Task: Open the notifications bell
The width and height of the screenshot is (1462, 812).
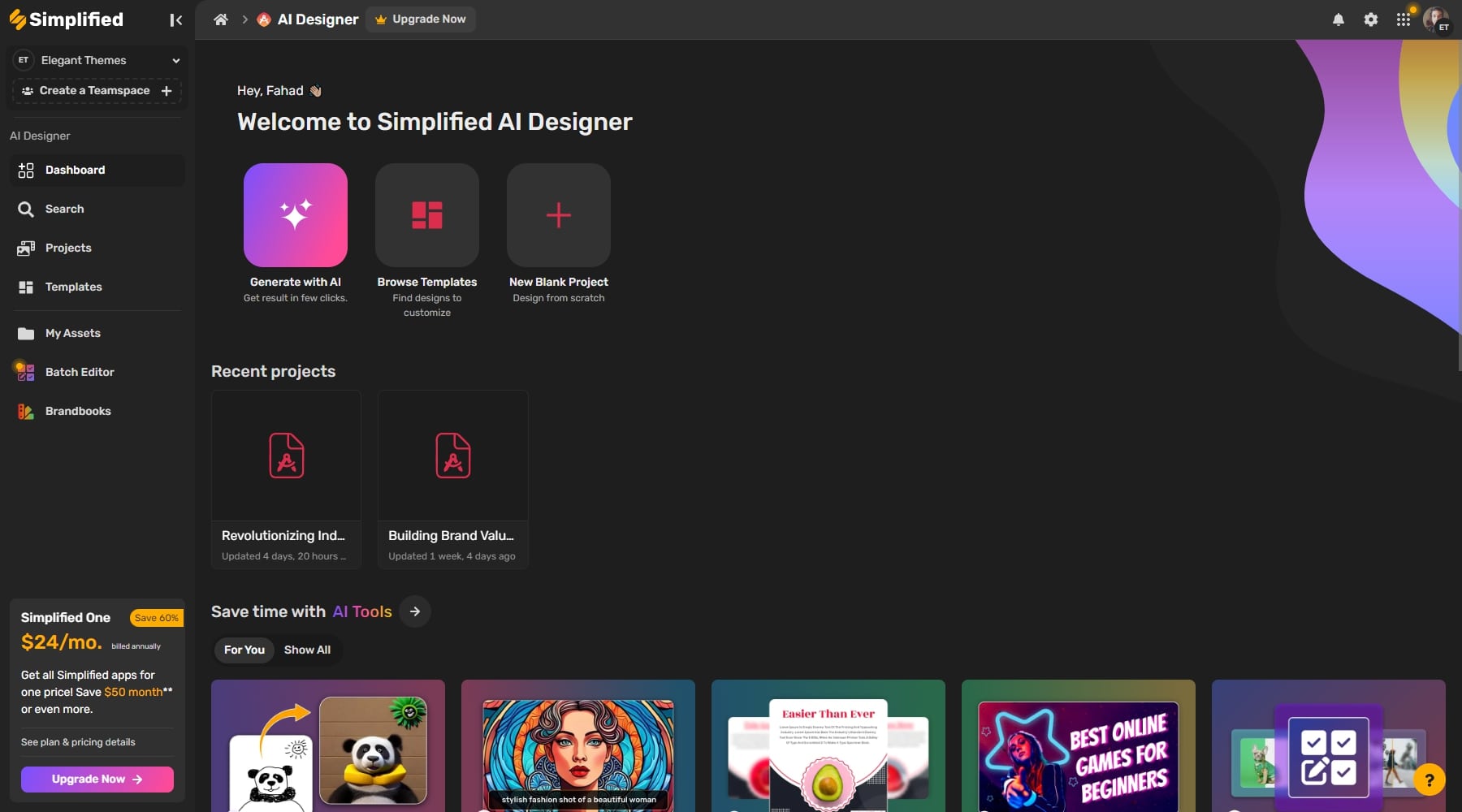Action: click(x=1339, y=19)
